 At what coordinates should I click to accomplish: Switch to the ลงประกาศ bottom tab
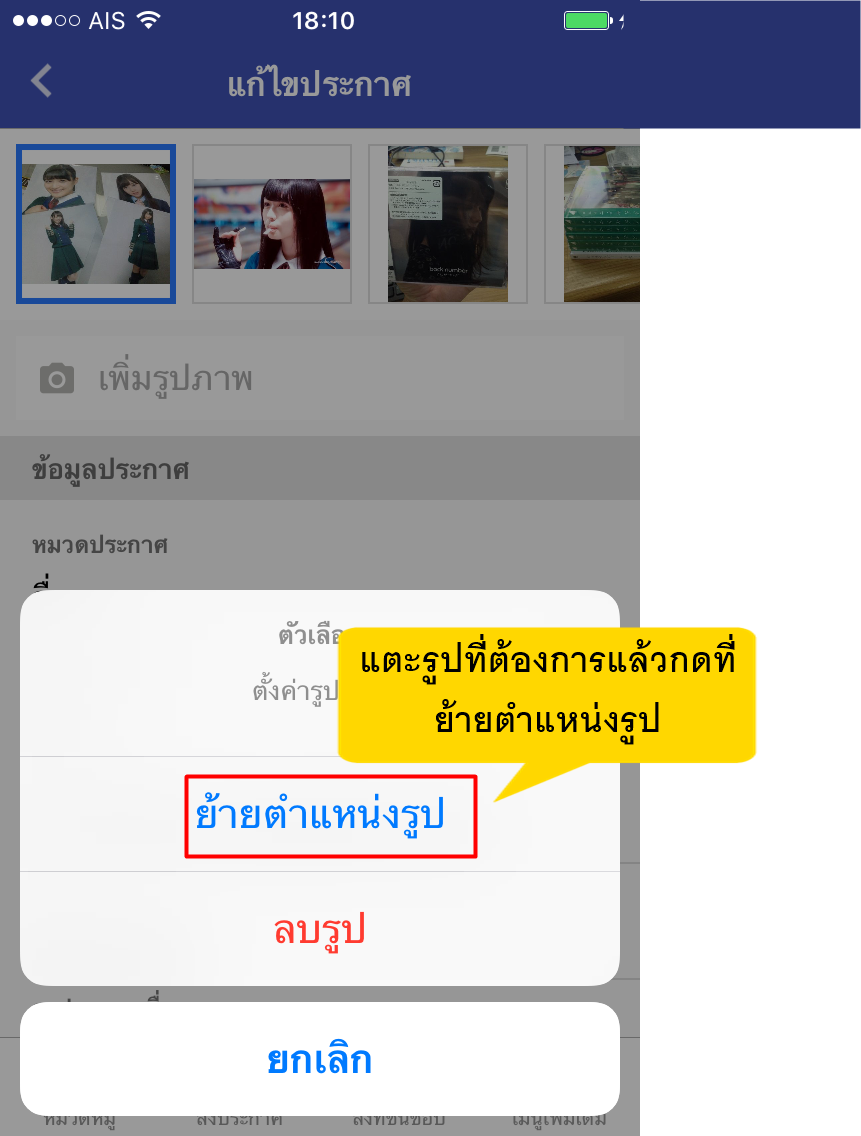[239, 1122]
